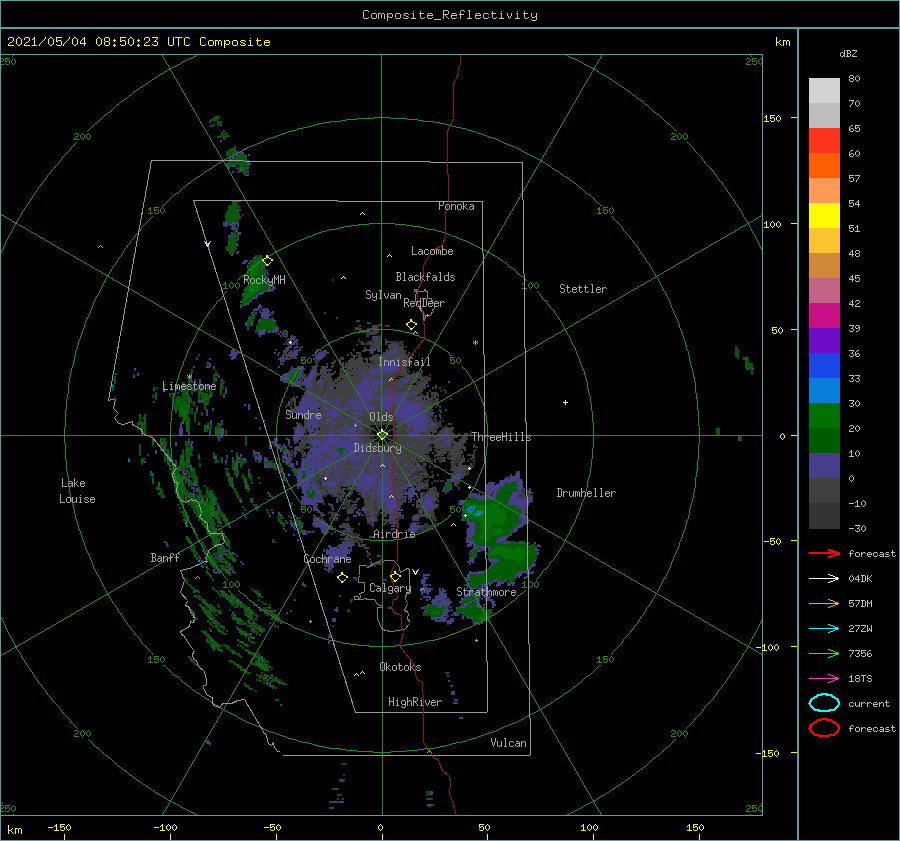
Task: Select the blue 33–36 dBZ swatch
Action: click(x=824, y=366)
